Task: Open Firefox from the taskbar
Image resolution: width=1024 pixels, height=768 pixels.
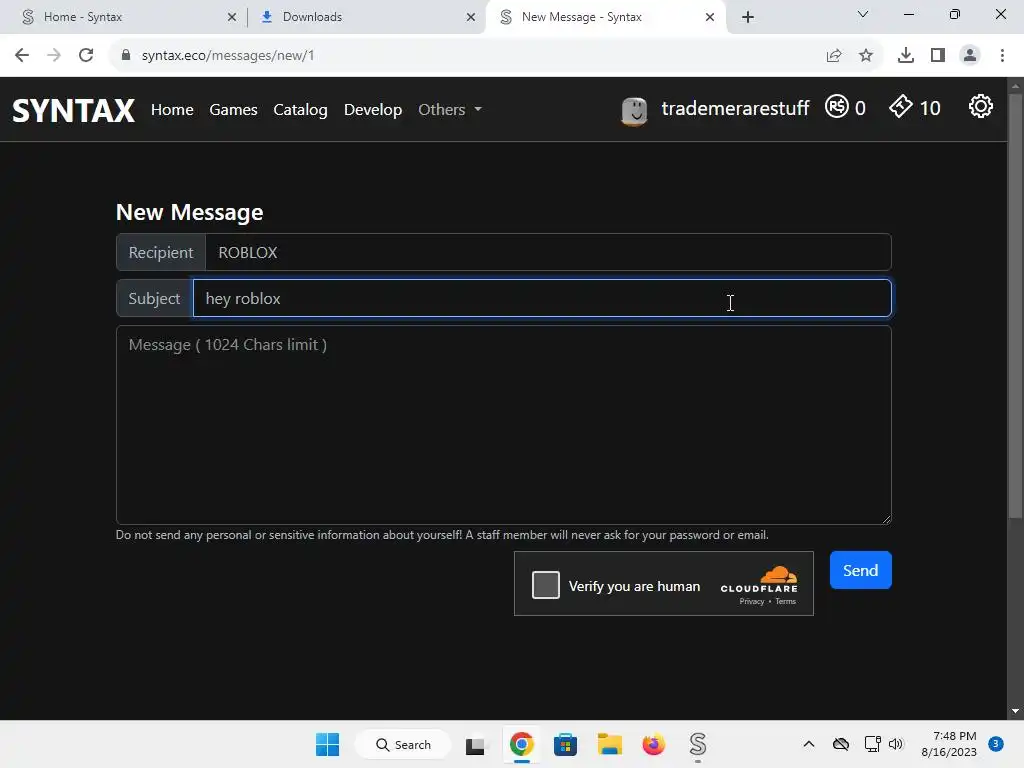Action: coord(654,744)
